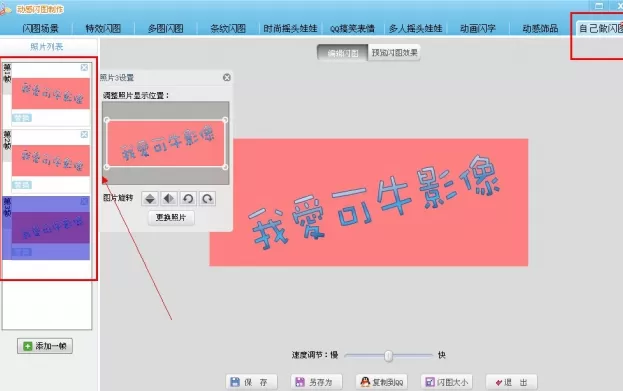
Task: Click the green plus icon on 添加一帧
Action: pyautogui.click(x=27, y=346)
